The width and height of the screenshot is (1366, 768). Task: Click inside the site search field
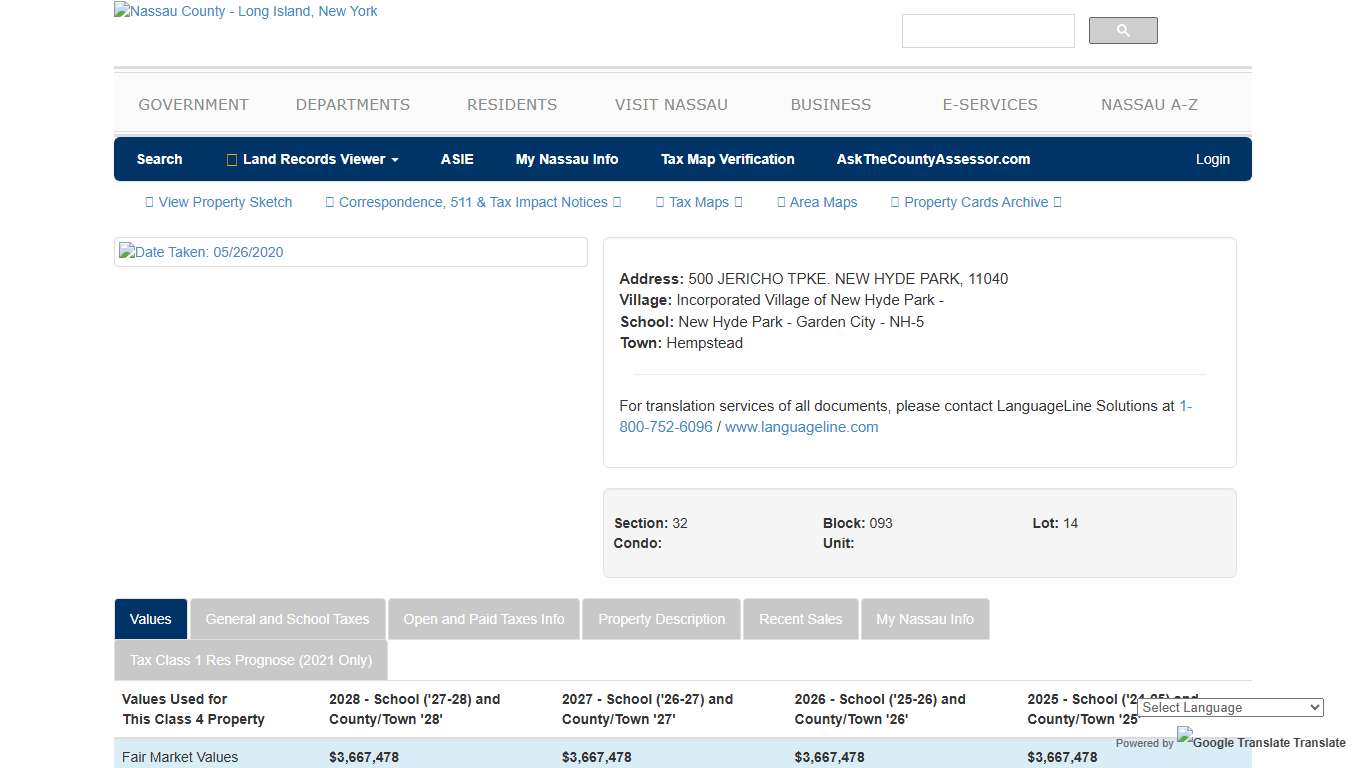pyautogui.click(x=987, y=30)
